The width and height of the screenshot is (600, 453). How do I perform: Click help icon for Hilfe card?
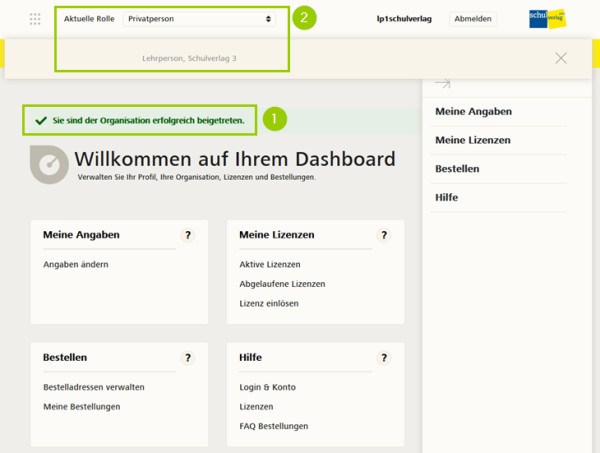(x=383, y=358)
